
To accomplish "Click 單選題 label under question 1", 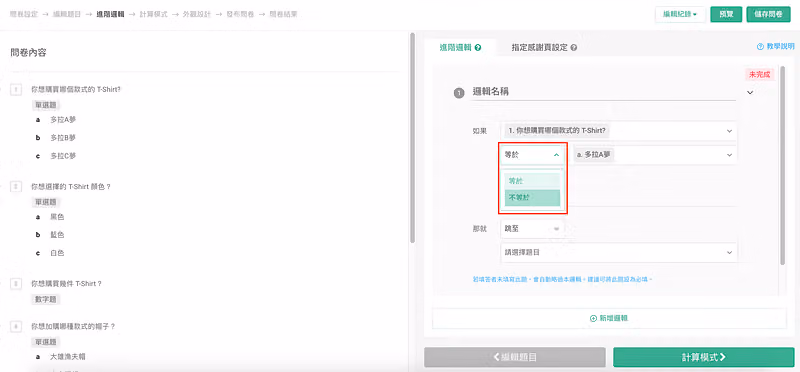I will (x=46, y=105).
